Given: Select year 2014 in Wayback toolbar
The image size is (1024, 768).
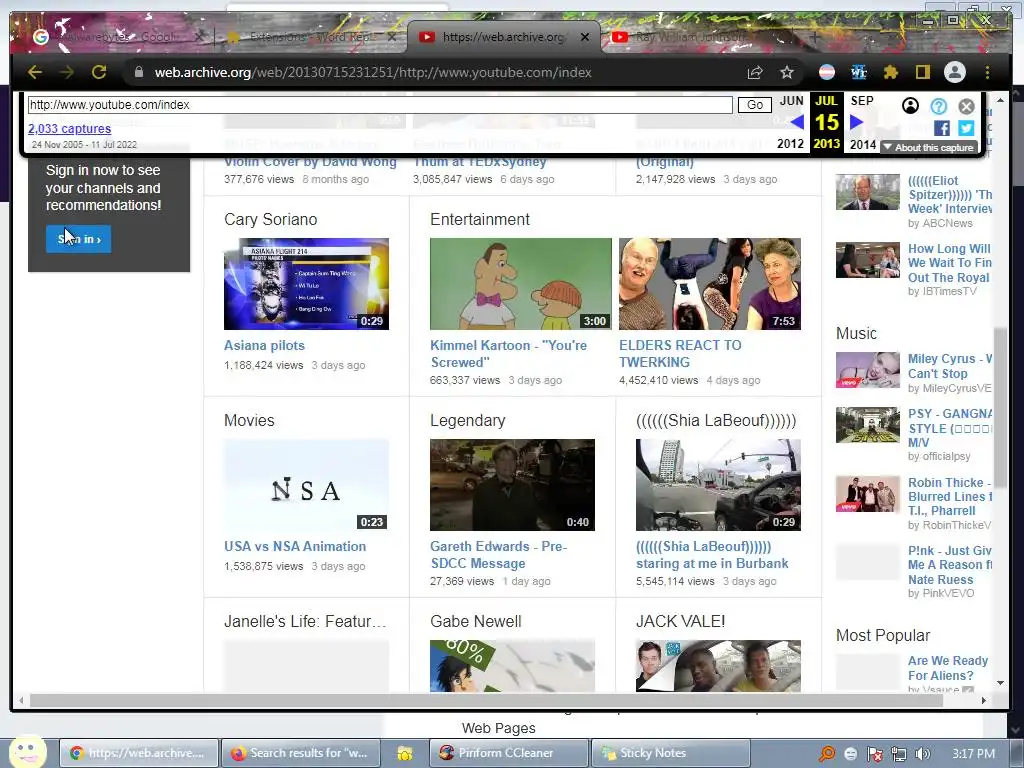Looking at the screenshot, I should pyautogui.click(x=863, y=144).
